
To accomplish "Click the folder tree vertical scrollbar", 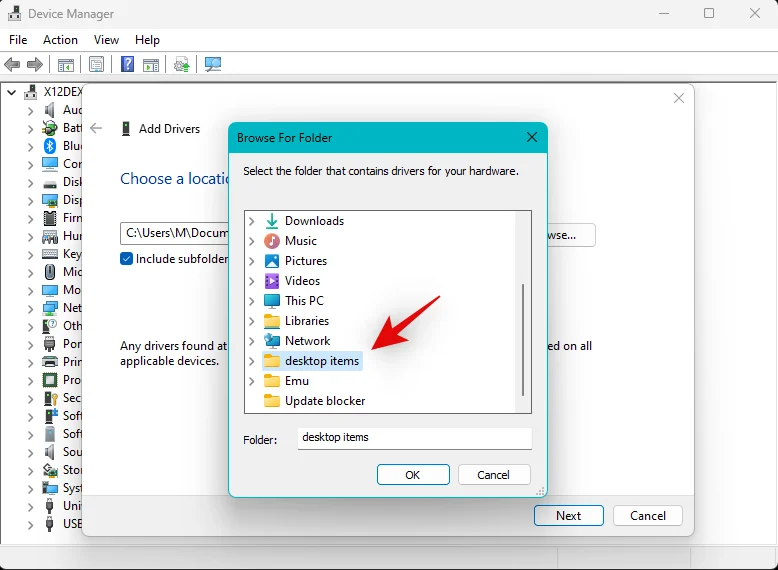I will (523, 340).
